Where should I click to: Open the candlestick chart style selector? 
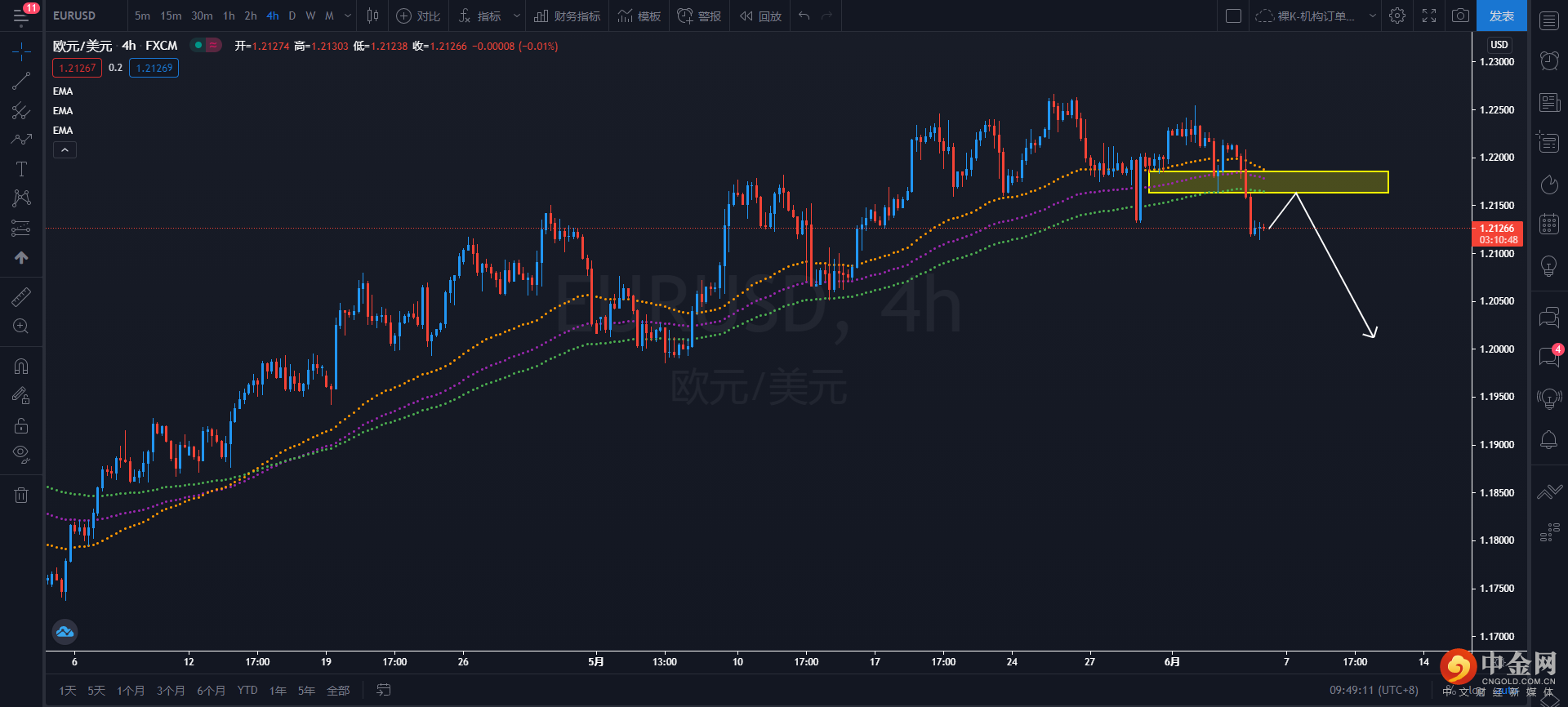[372, 16]
